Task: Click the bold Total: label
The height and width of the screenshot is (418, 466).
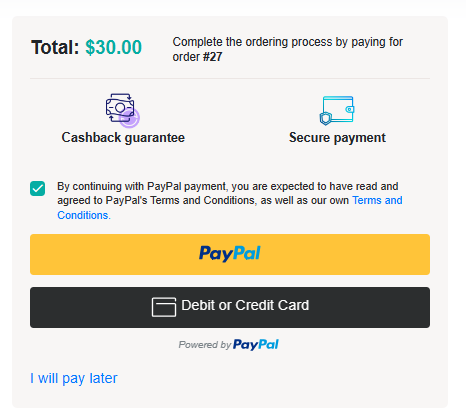Action: coord(55,47)
